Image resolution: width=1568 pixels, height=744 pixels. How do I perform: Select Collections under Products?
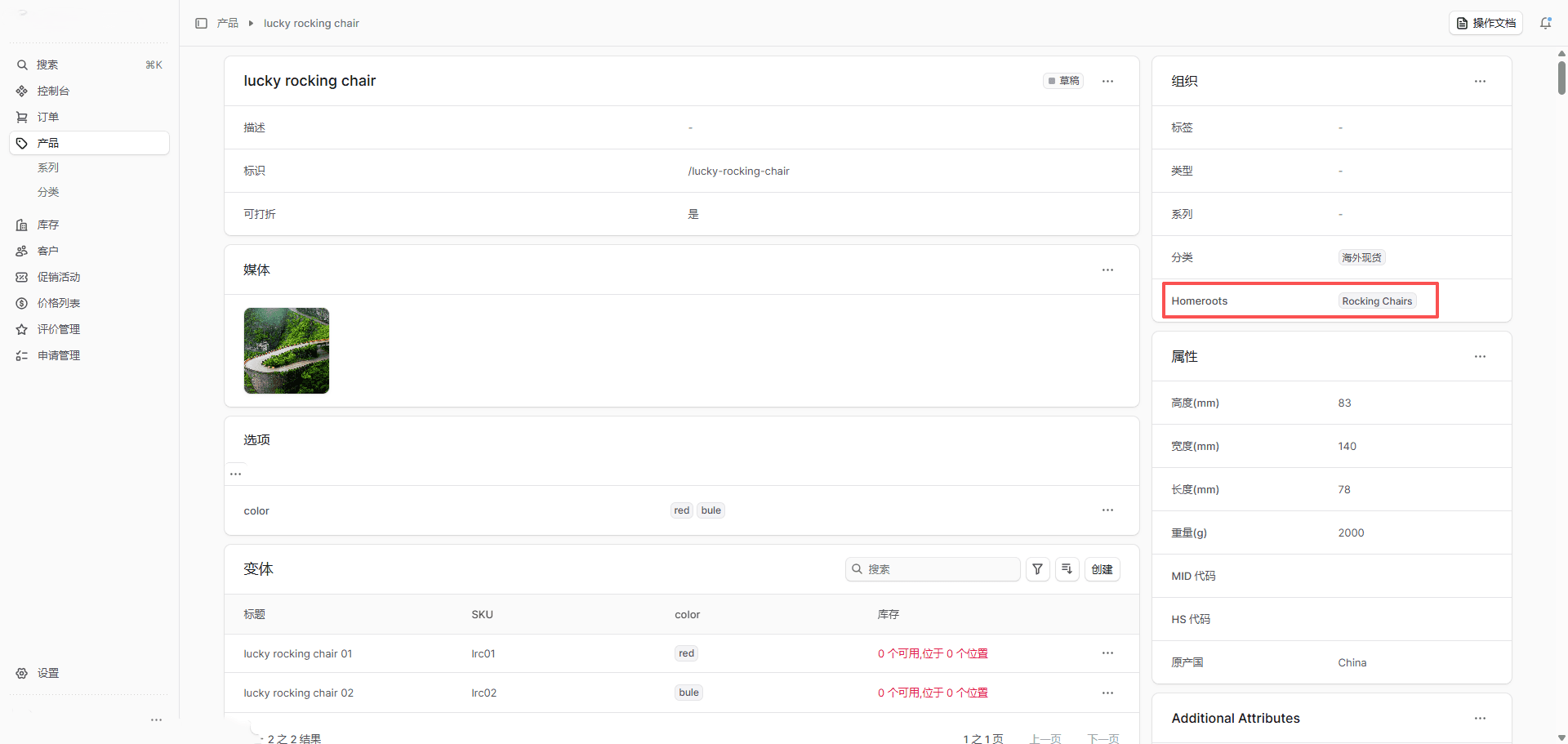pos(48,167)
